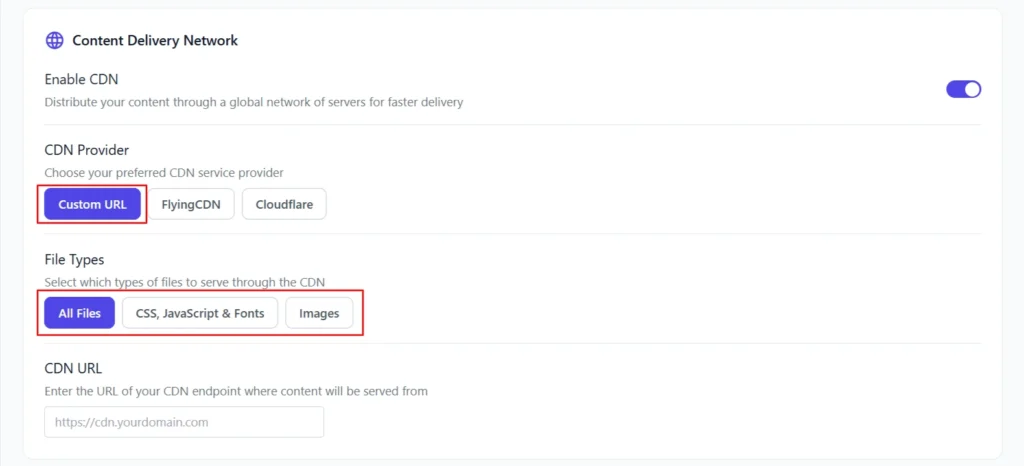The width and height of the screenshot is (1024, 466).
Task: Click the CDN Provider section label
Action: (87, 150)
